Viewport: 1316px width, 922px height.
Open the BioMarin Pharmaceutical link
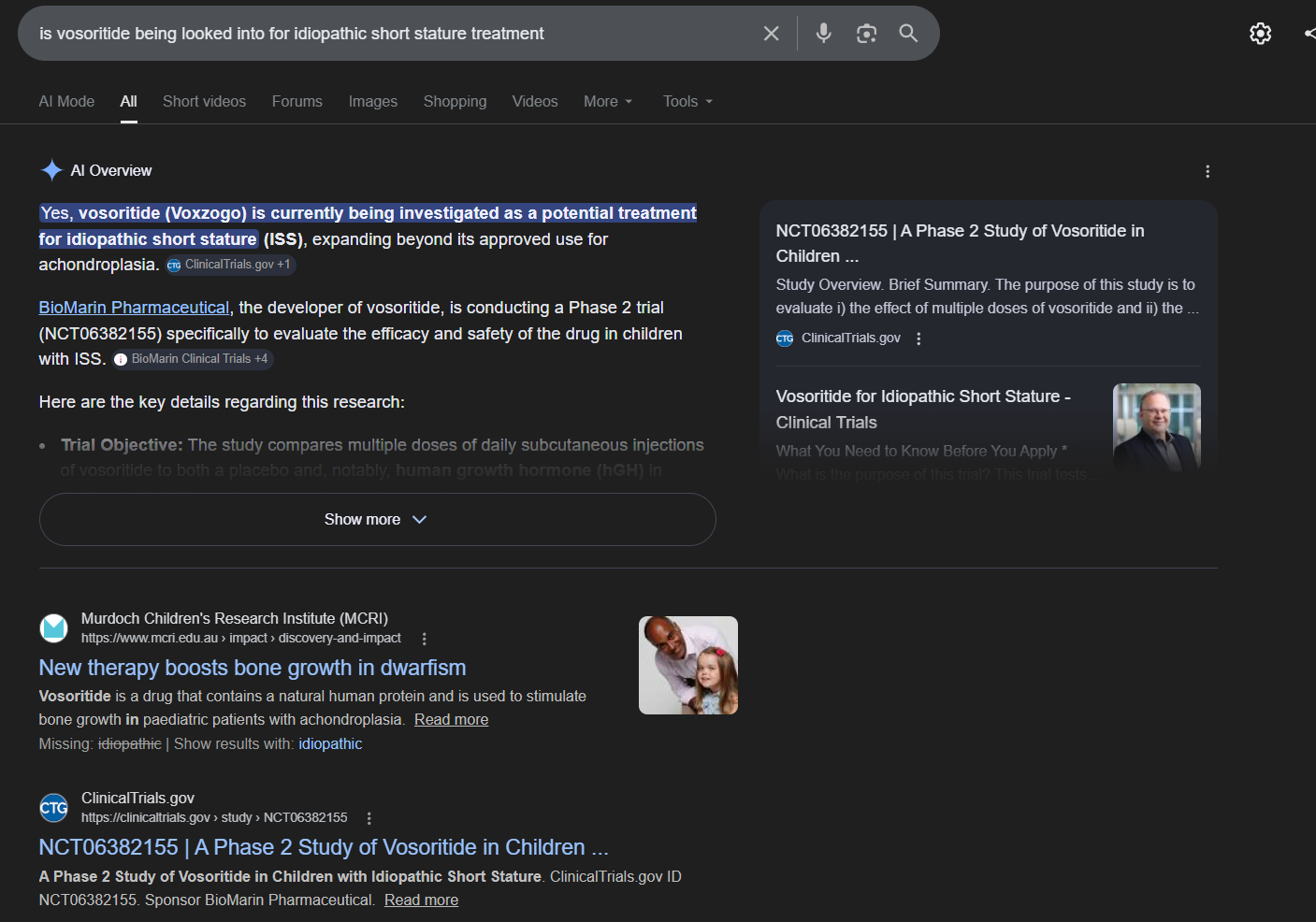134,308
